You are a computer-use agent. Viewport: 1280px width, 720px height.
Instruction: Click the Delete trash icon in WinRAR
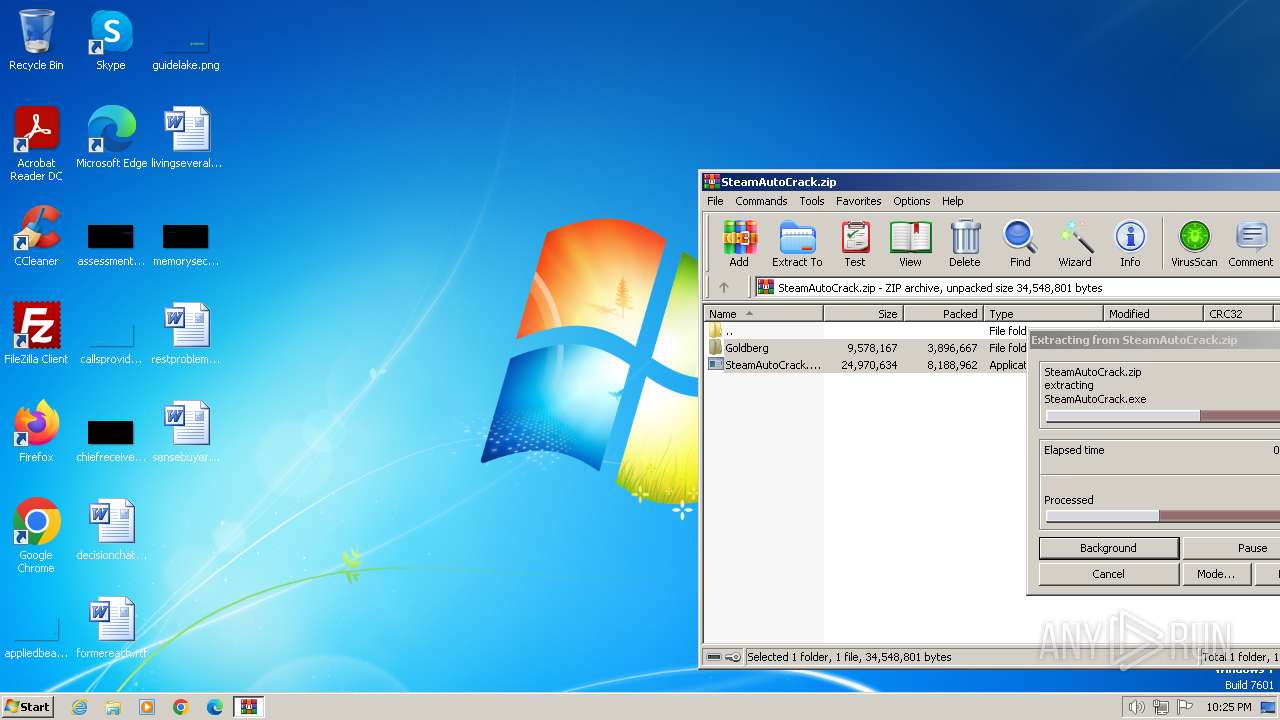point(965,244)
